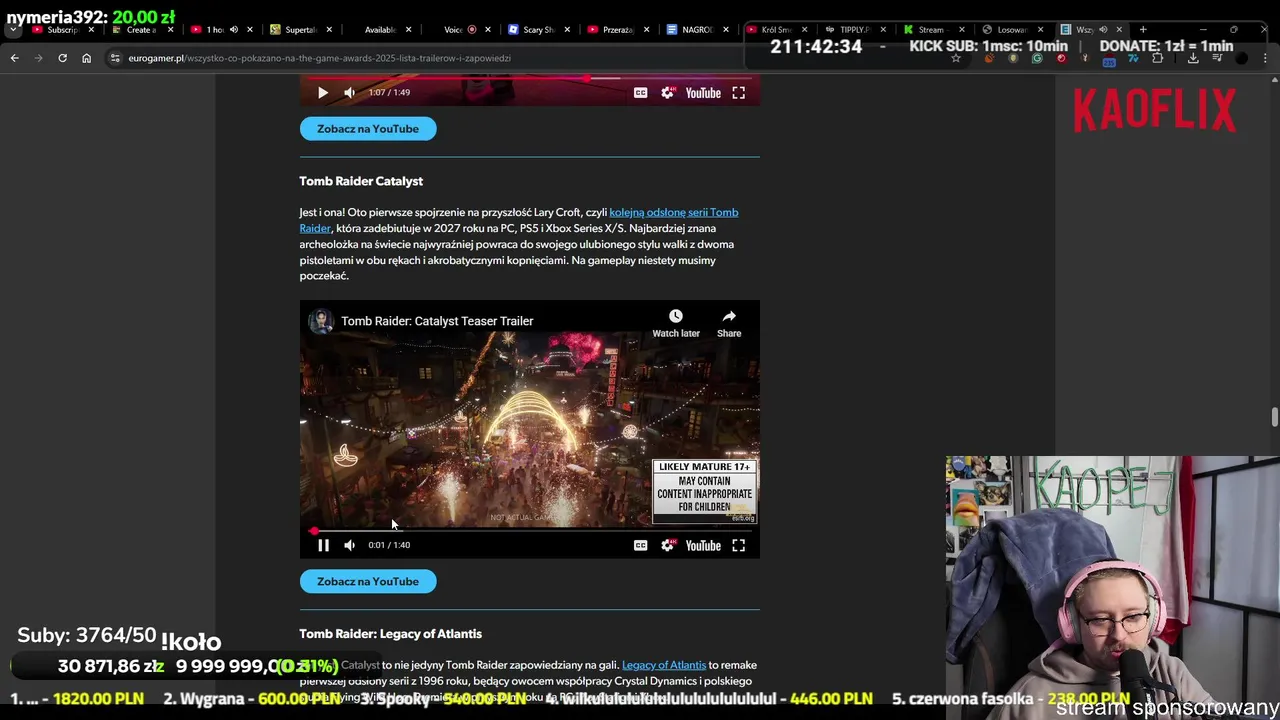Mute the upper video volume

(x=349, y=92)
